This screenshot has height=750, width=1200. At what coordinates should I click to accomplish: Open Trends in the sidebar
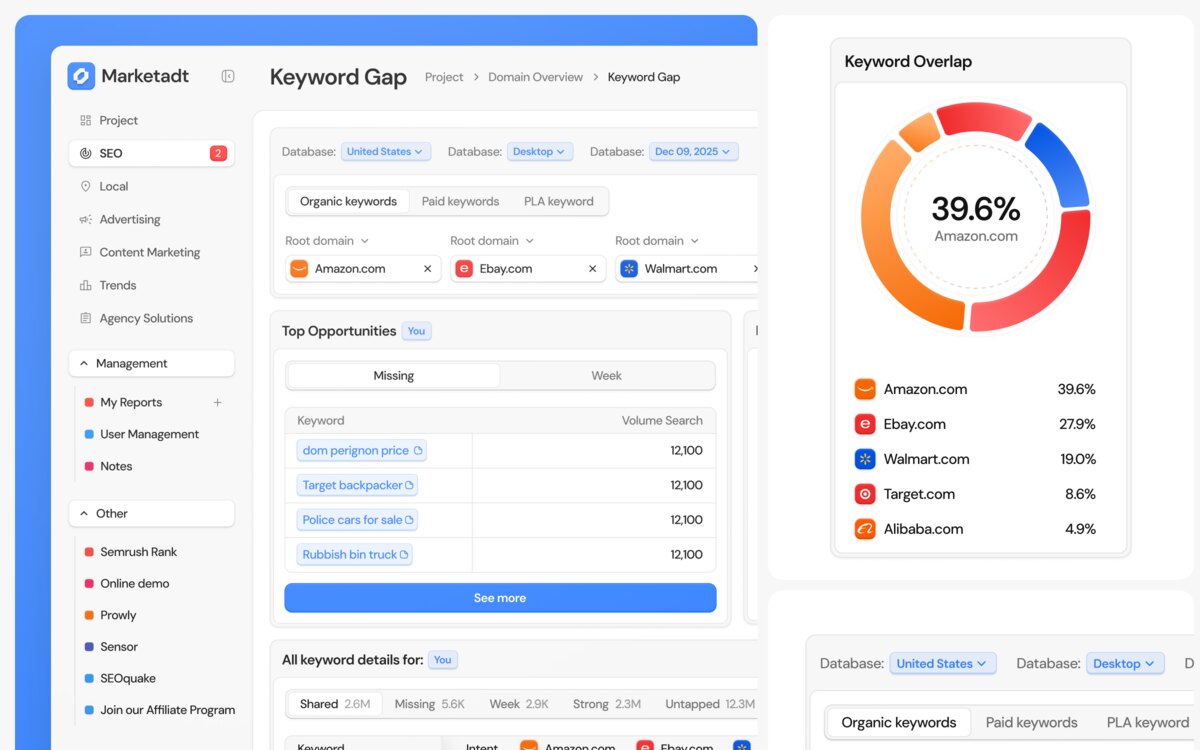coord(107,285)
